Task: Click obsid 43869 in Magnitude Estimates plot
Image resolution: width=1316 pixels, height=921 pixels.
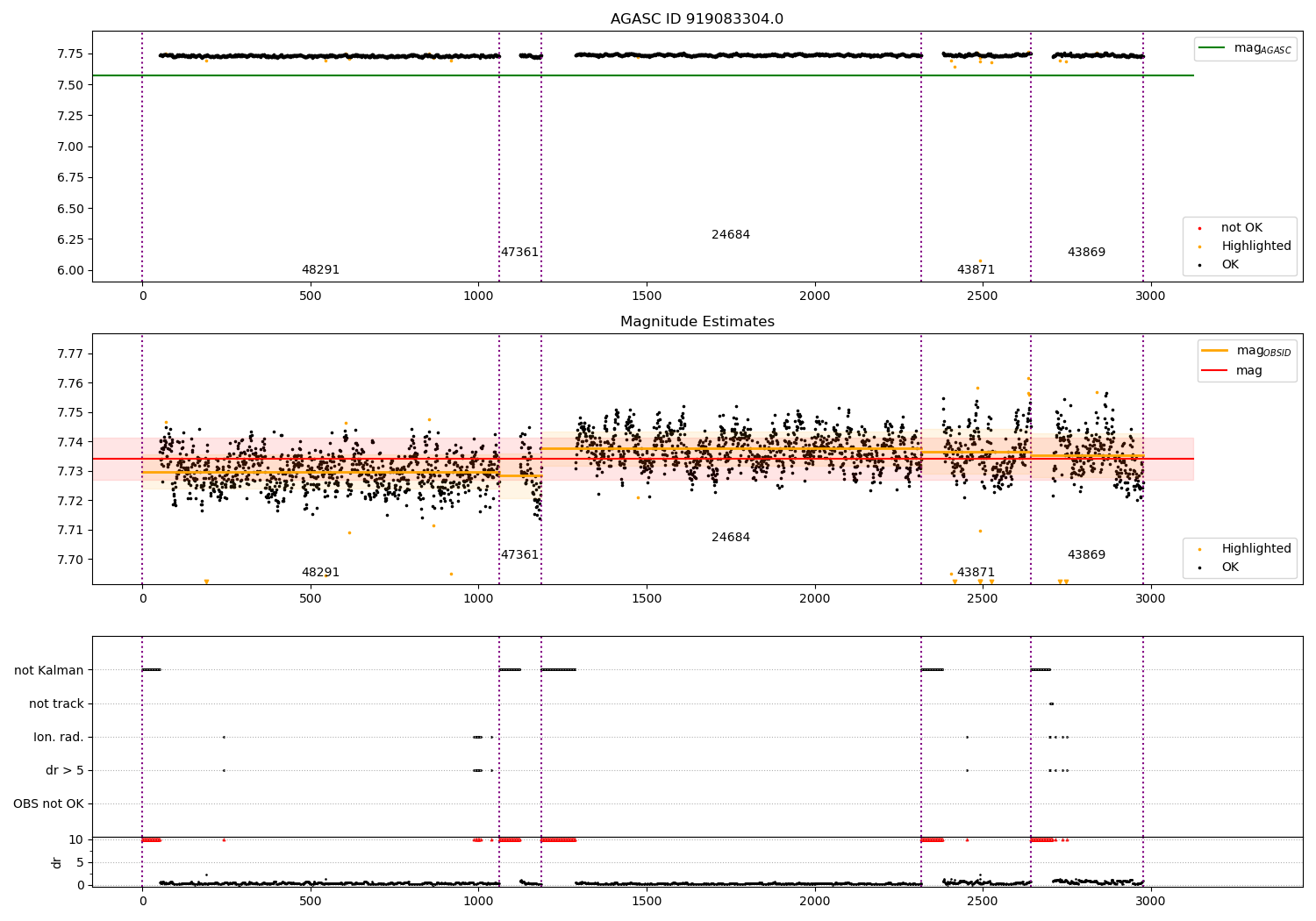Action: [1086, 555]
